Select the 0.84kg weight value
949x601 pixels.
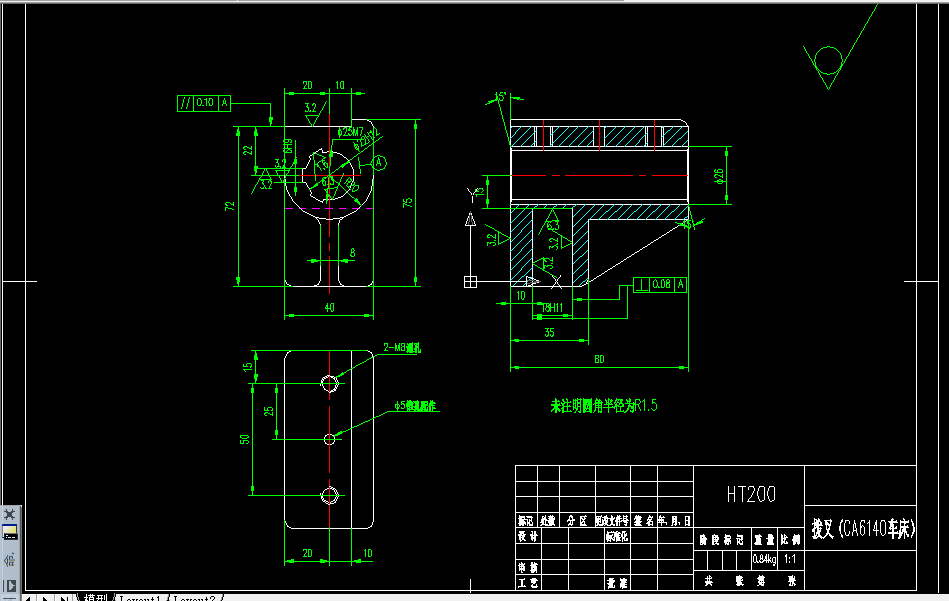click(x=764, y=559)
